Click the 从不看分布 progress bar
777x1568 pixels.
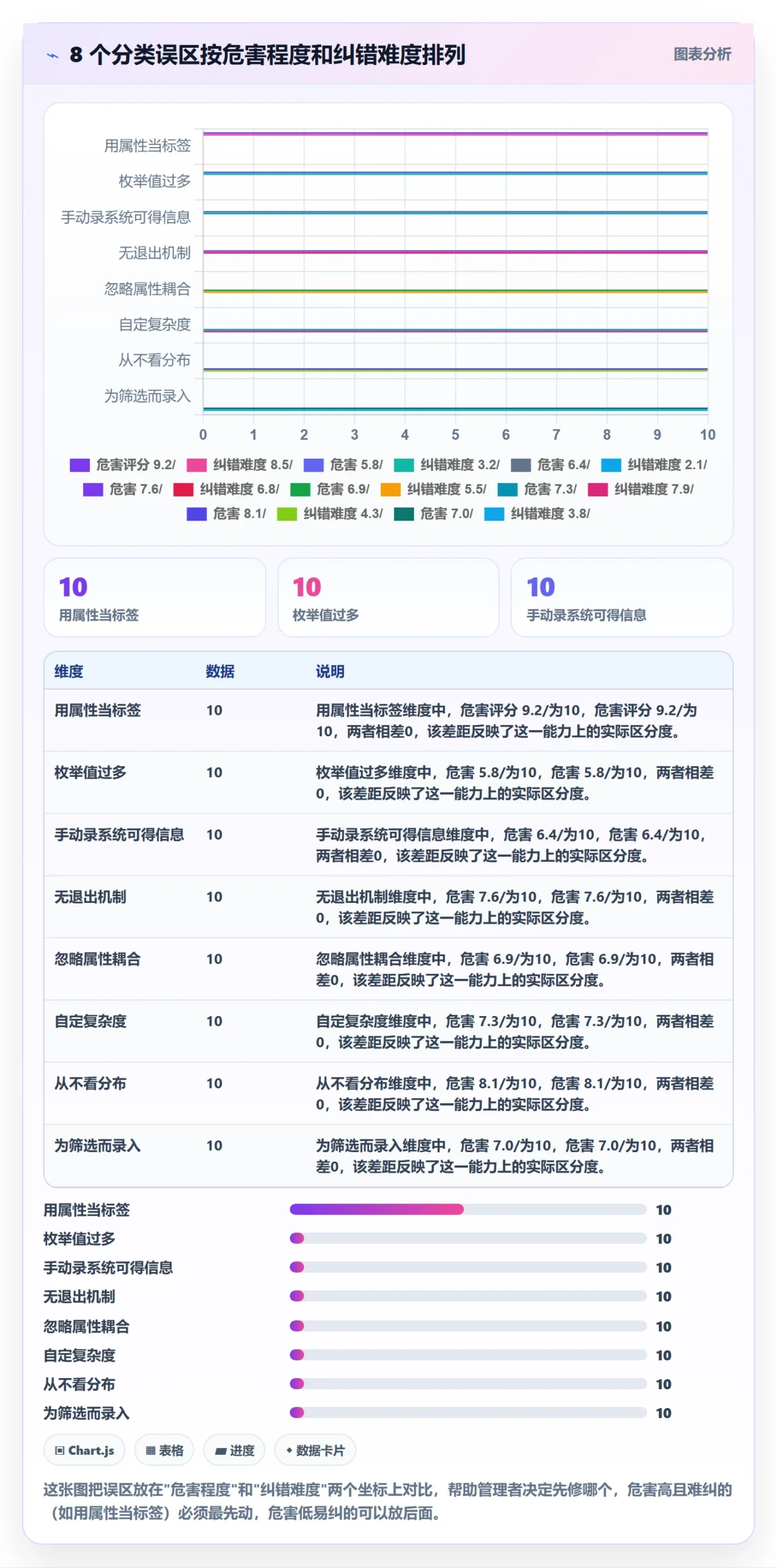pyautogui.click(x=468, y=1383)
